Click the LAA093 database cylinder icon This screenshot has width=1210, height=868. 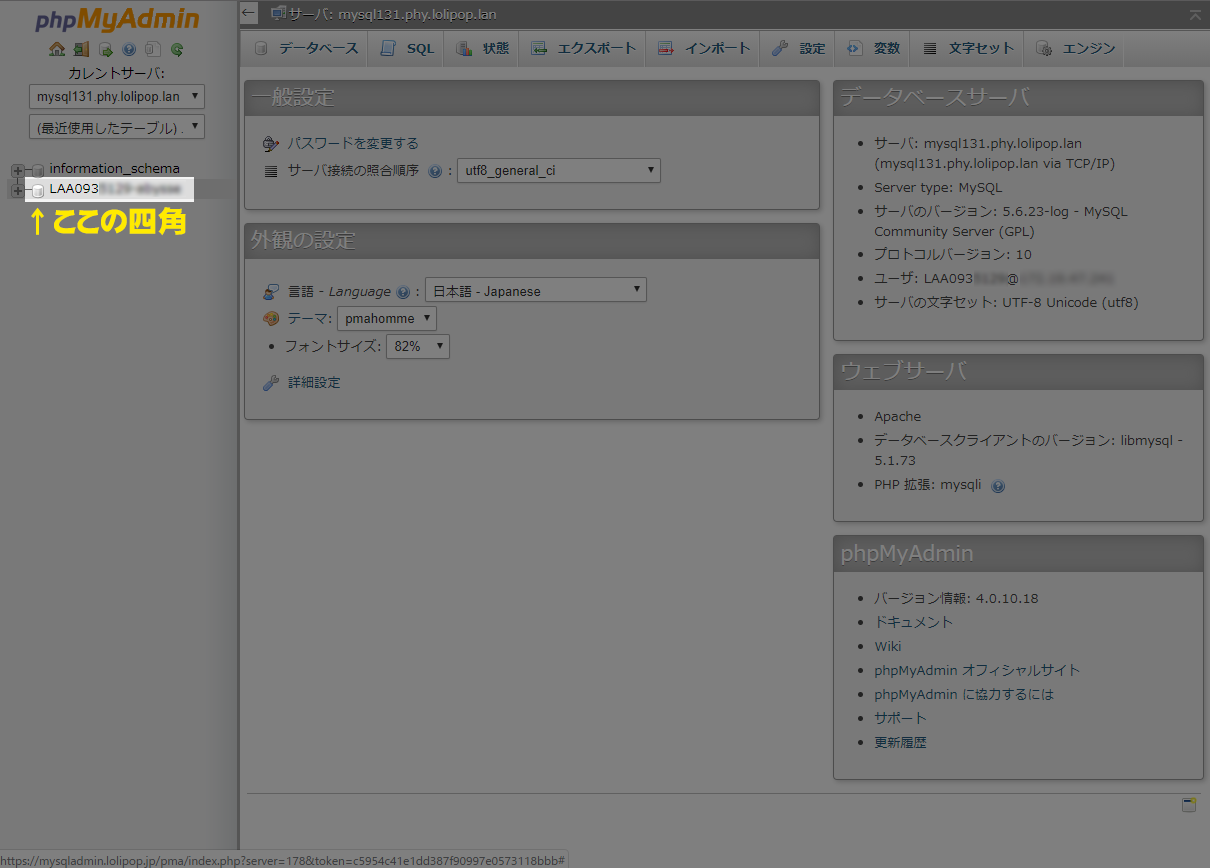tap(38, 190)
